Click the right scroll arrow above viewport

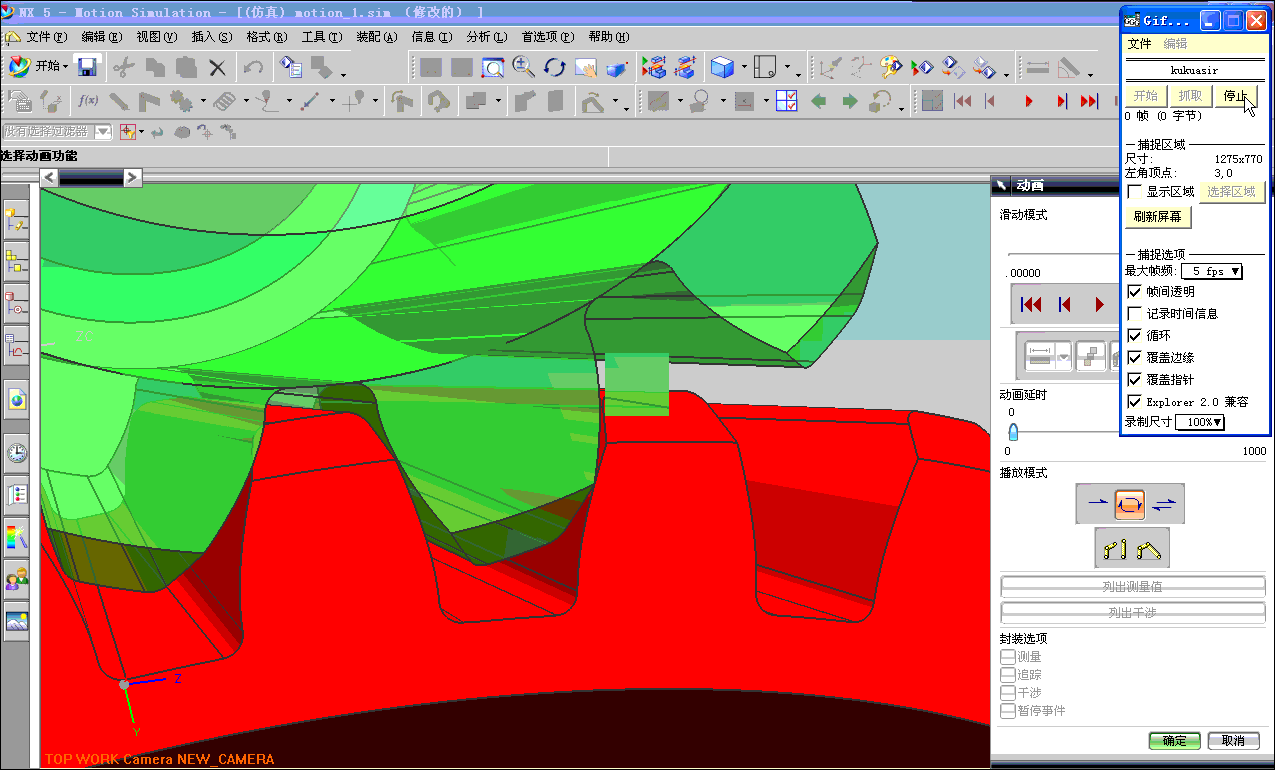pyautogui.click(x=132, y=178)
